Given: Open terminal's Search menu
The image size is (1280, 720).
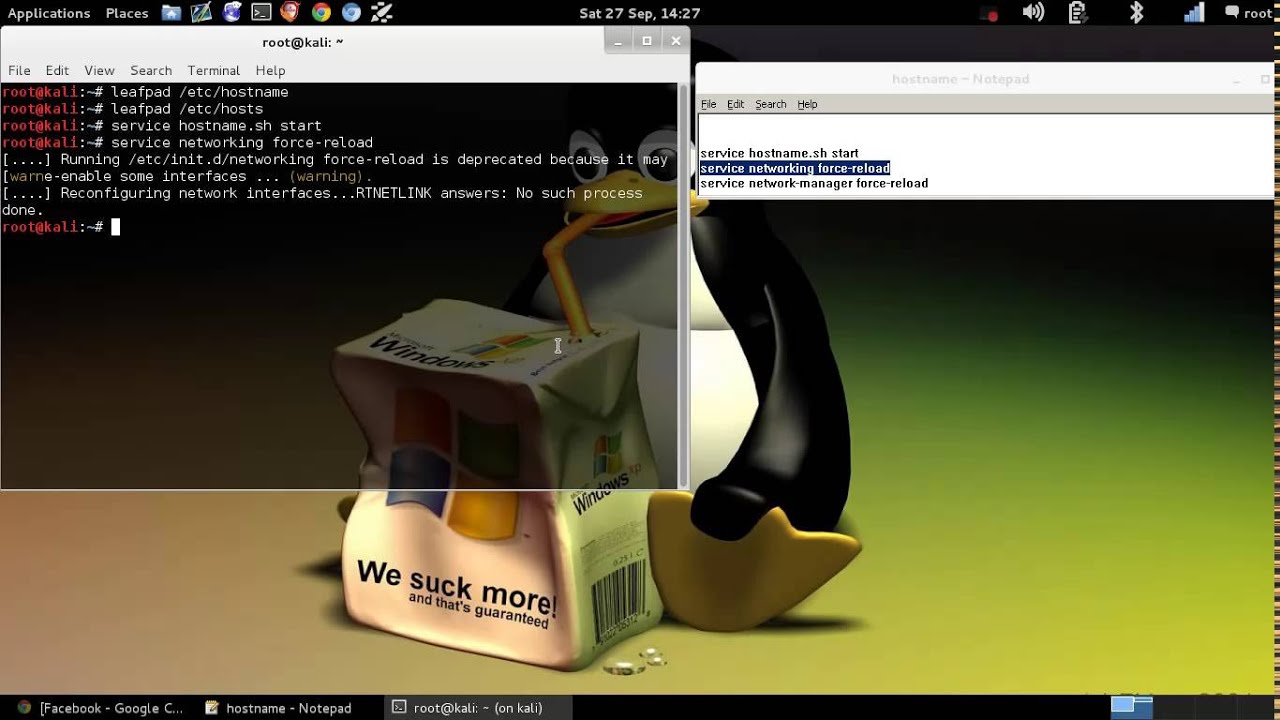Looking at the screenshot, I should (x=151, y=70).
